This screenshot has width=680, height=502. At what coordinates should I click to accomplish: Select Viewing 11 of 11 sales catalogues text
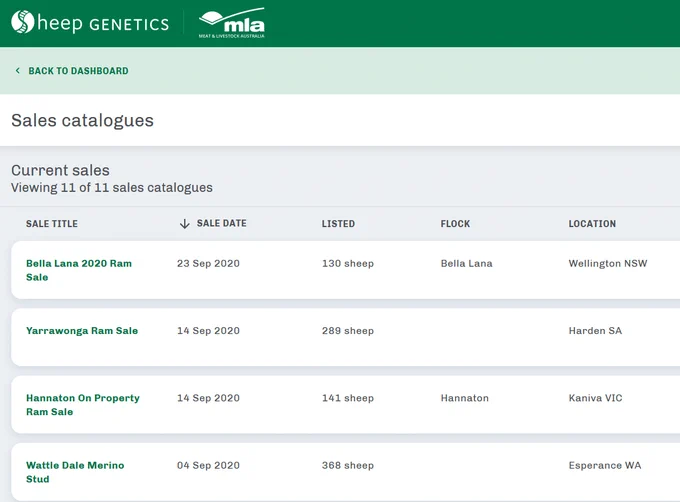(x=112, y=188)
